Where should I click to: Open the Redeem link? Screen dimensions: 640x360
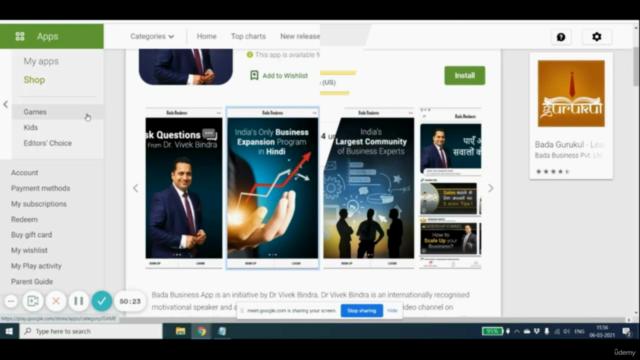[x=24, y=219]
